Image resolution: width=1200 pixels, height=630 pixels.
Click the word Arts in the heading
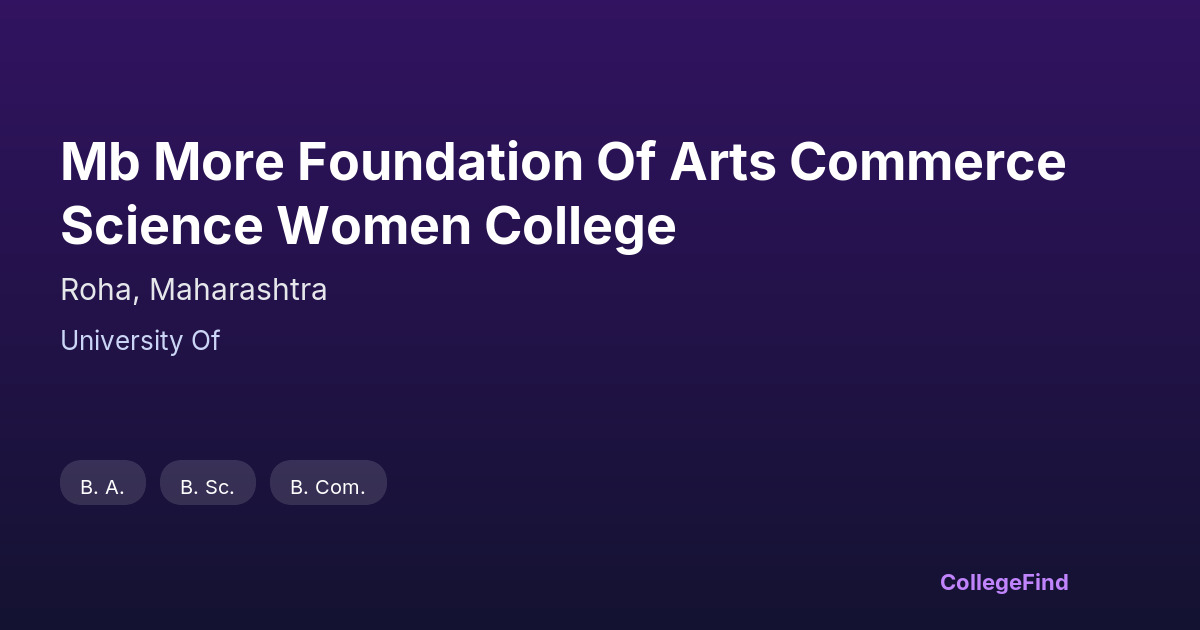[722, 162]
